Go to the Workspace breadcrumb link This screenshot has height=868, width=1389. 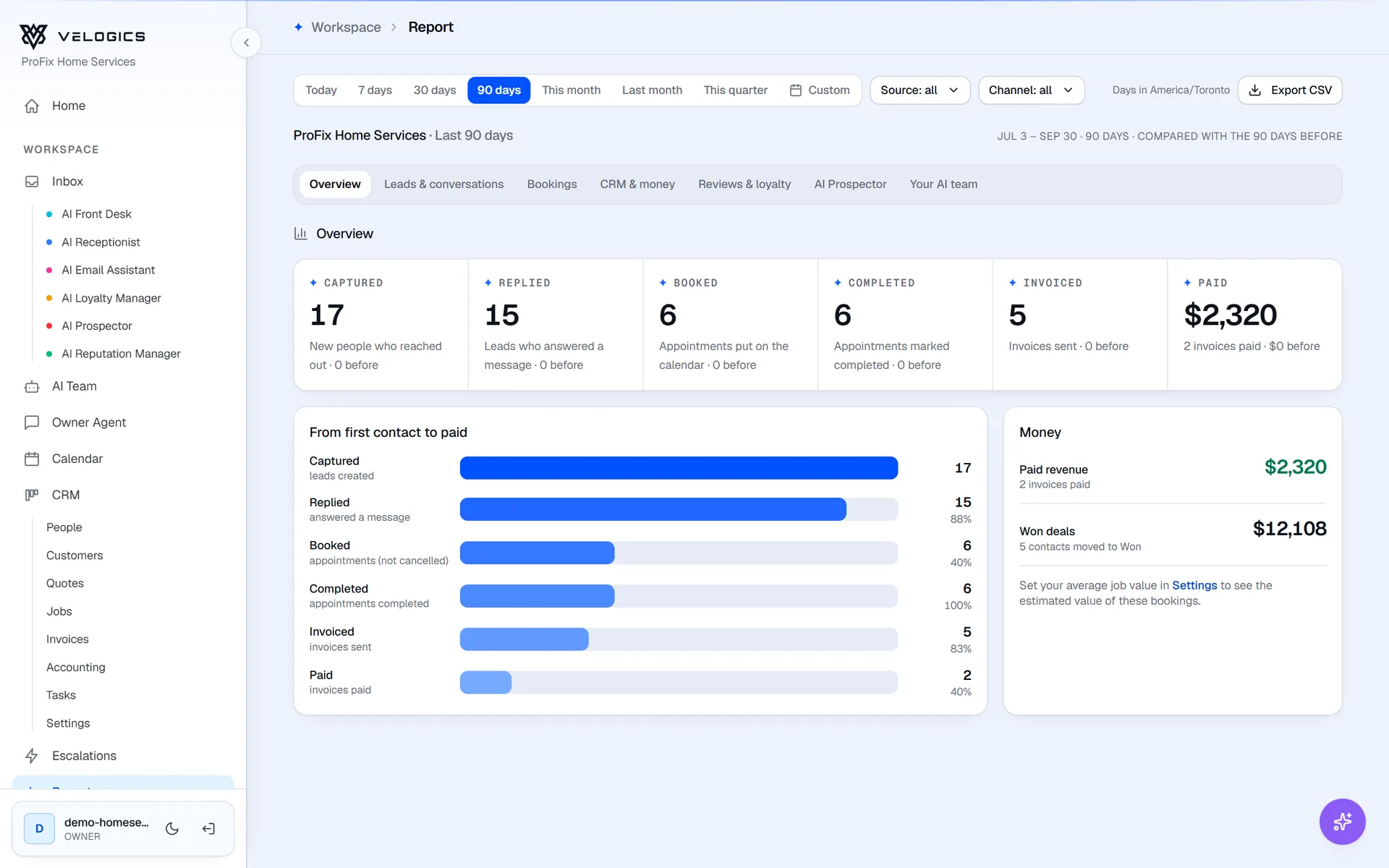tap(346, 27)
